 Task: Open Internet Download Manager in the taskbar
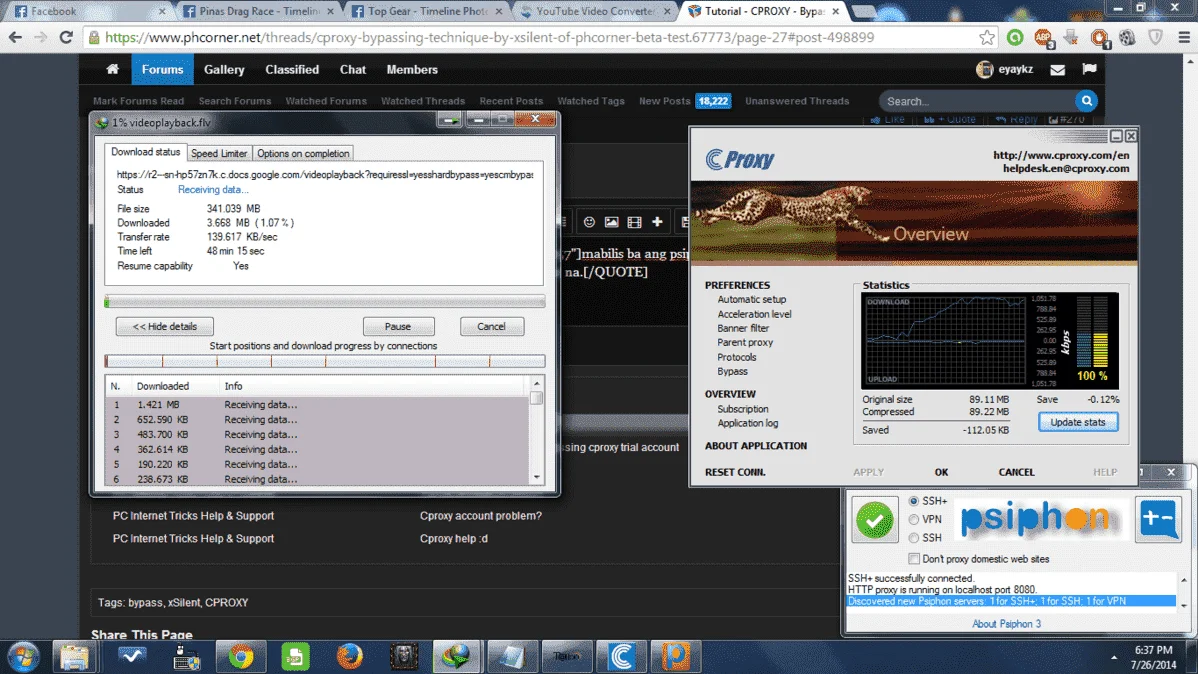tap(458, 657)
